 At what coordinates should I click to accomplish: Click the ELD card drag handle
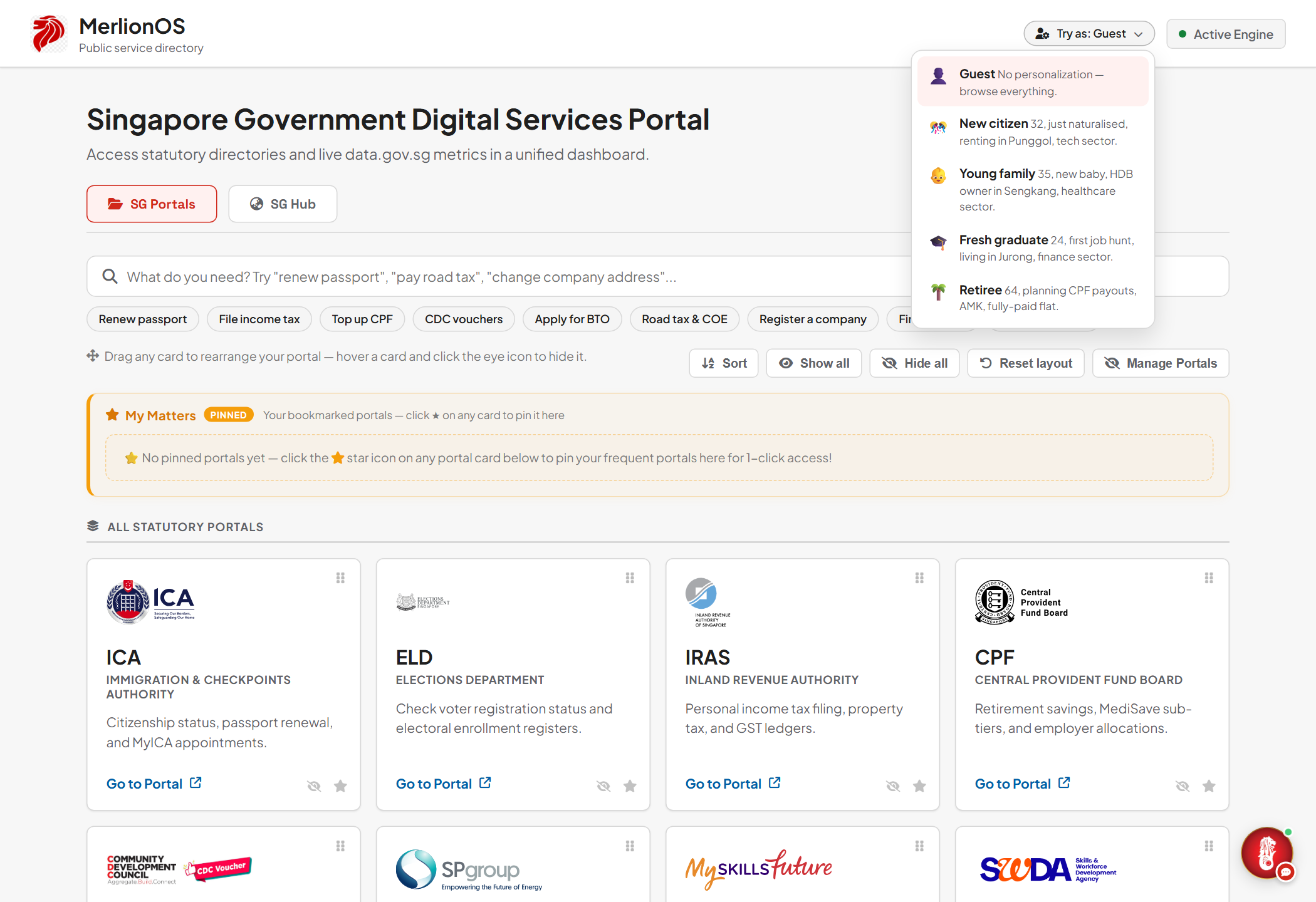tap(630, 578)
